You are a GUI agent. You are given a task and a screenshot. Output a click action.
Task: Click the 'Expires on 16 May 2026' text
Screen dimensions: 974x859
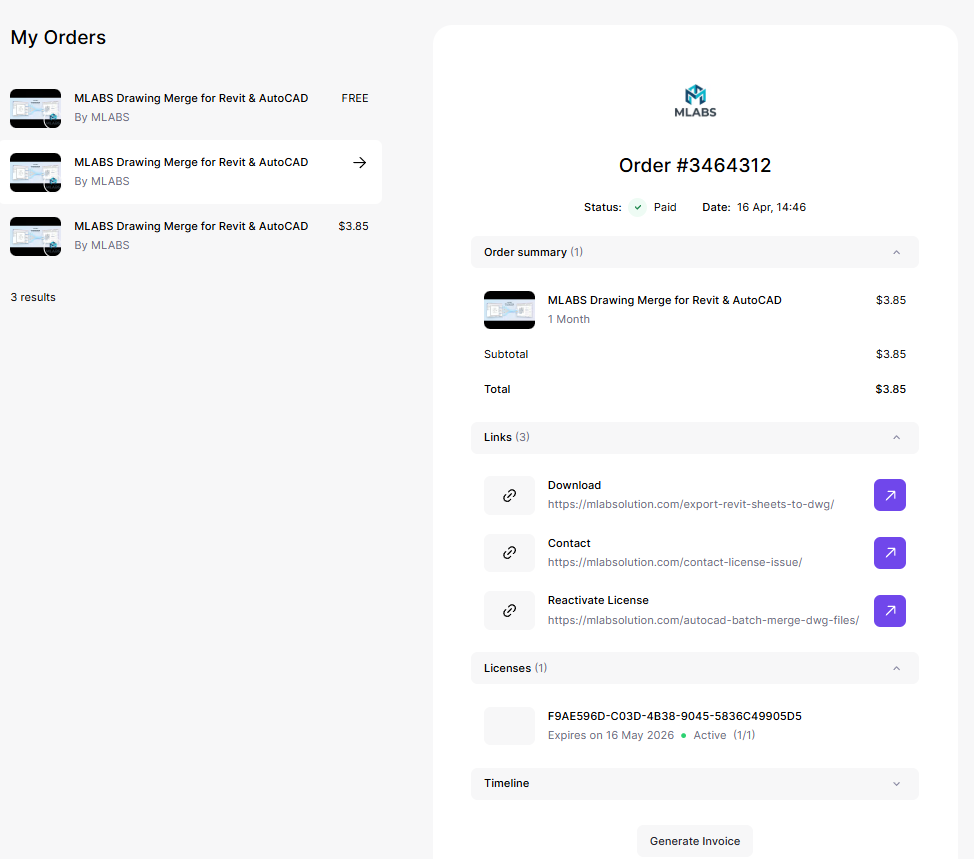coord(611,735)
